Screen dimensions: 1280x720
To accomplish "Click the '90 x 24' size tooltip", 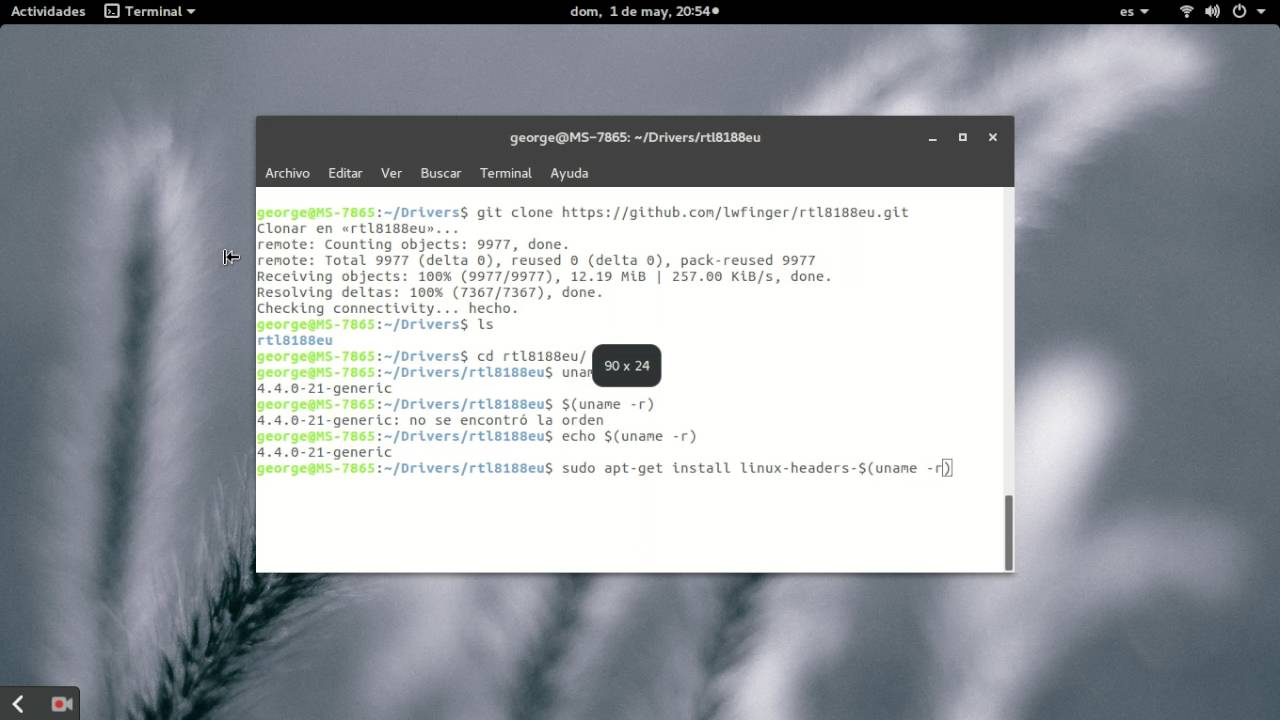I will click(627, 366).
